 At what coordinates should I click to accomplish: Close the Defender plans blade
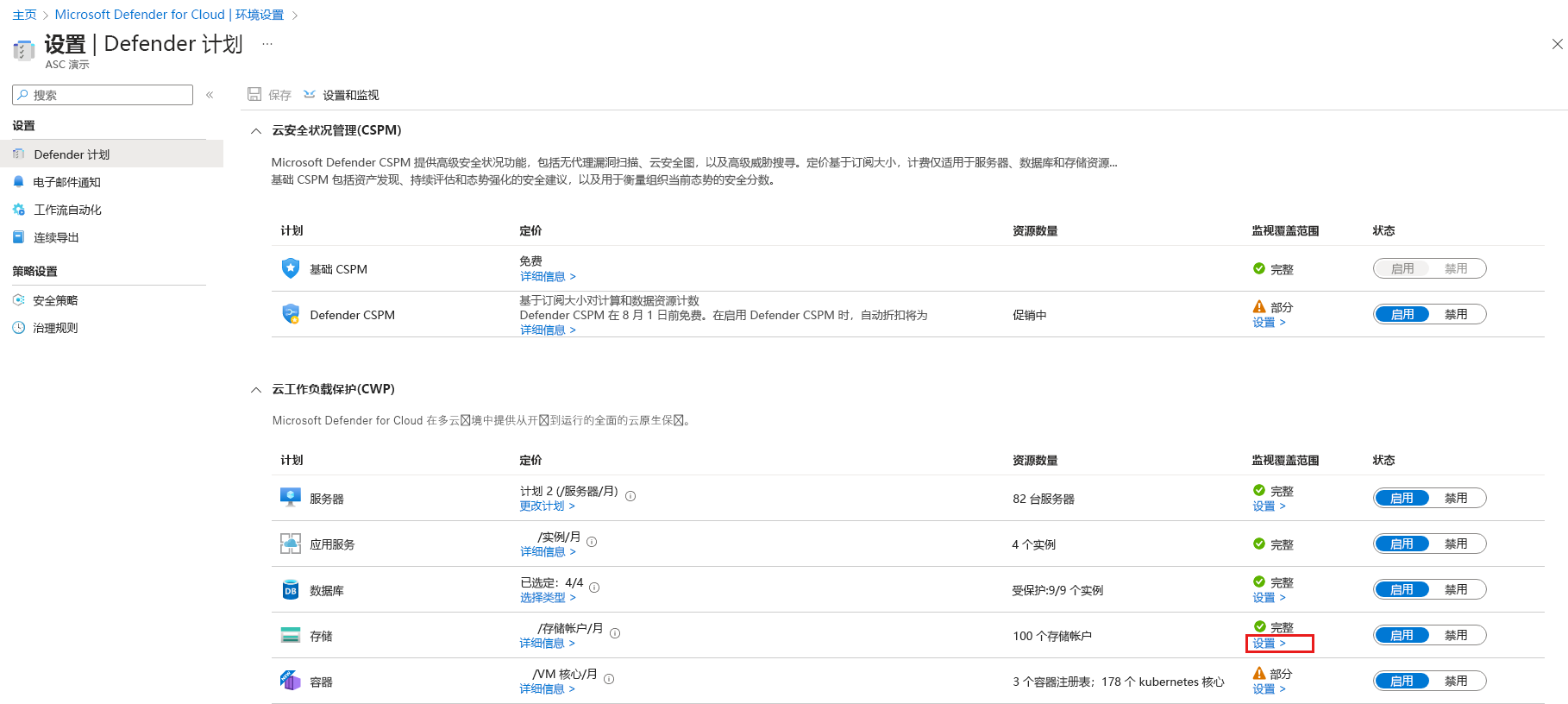coord(1557,44)
